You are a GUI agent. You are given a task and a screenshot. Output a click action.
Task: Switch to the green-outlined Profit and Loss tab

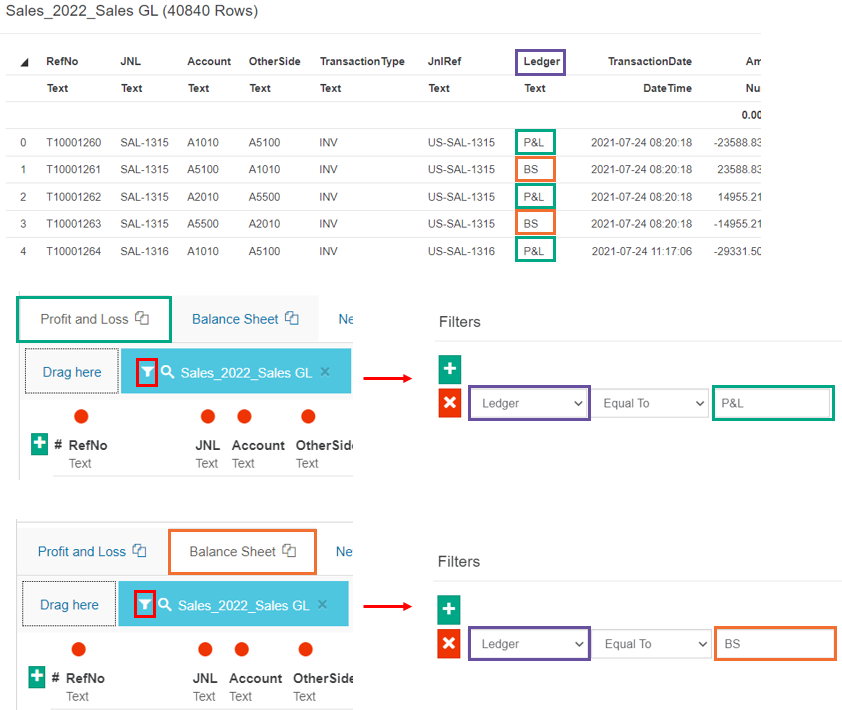[85, 319]
